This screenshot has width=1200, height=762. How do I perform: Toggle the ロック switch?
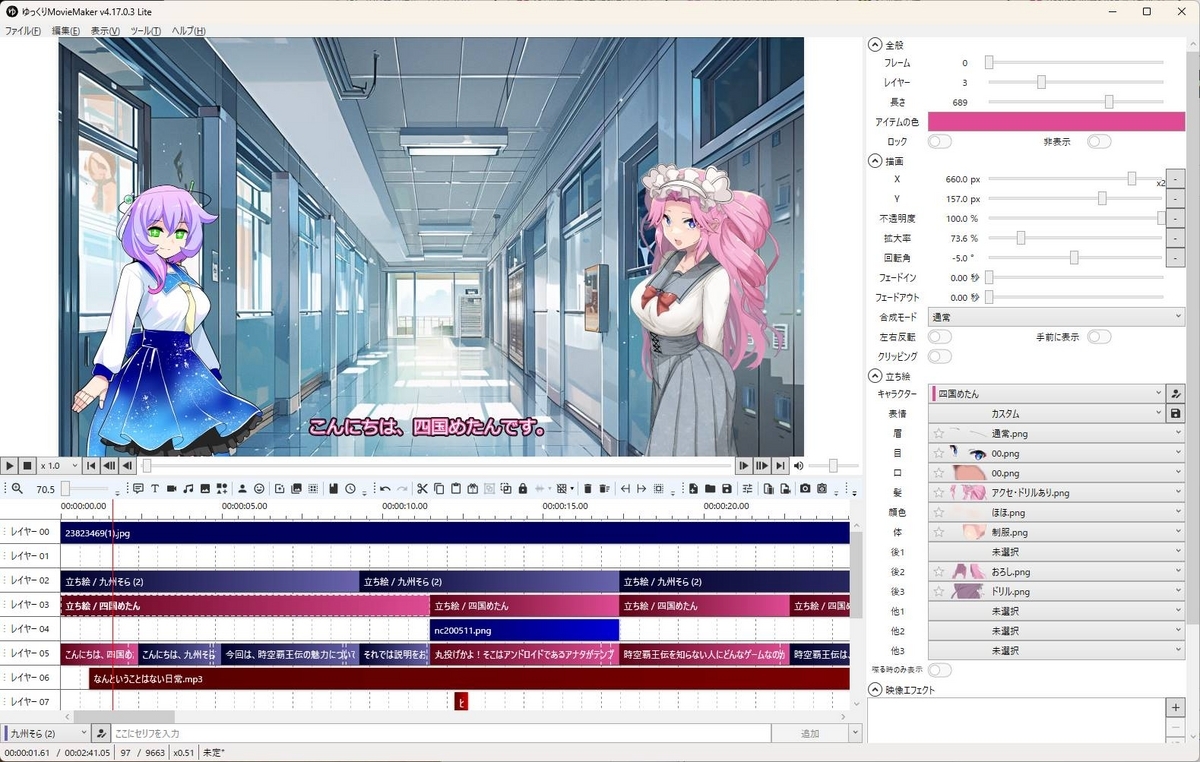[x=939, y=142]
